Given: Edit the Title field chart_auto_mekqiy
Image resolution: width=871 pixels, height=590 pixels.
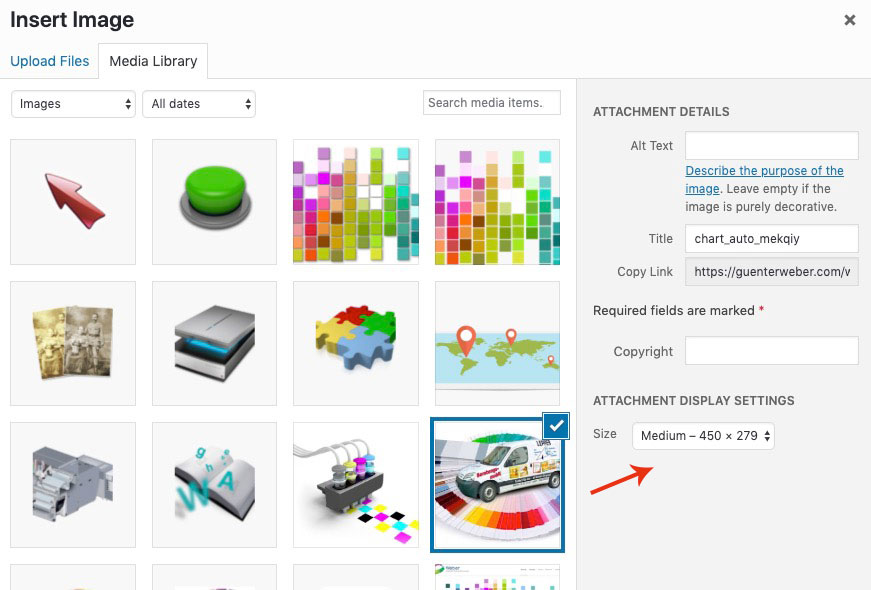Looking at the screenshot, I should click(772, 239).
